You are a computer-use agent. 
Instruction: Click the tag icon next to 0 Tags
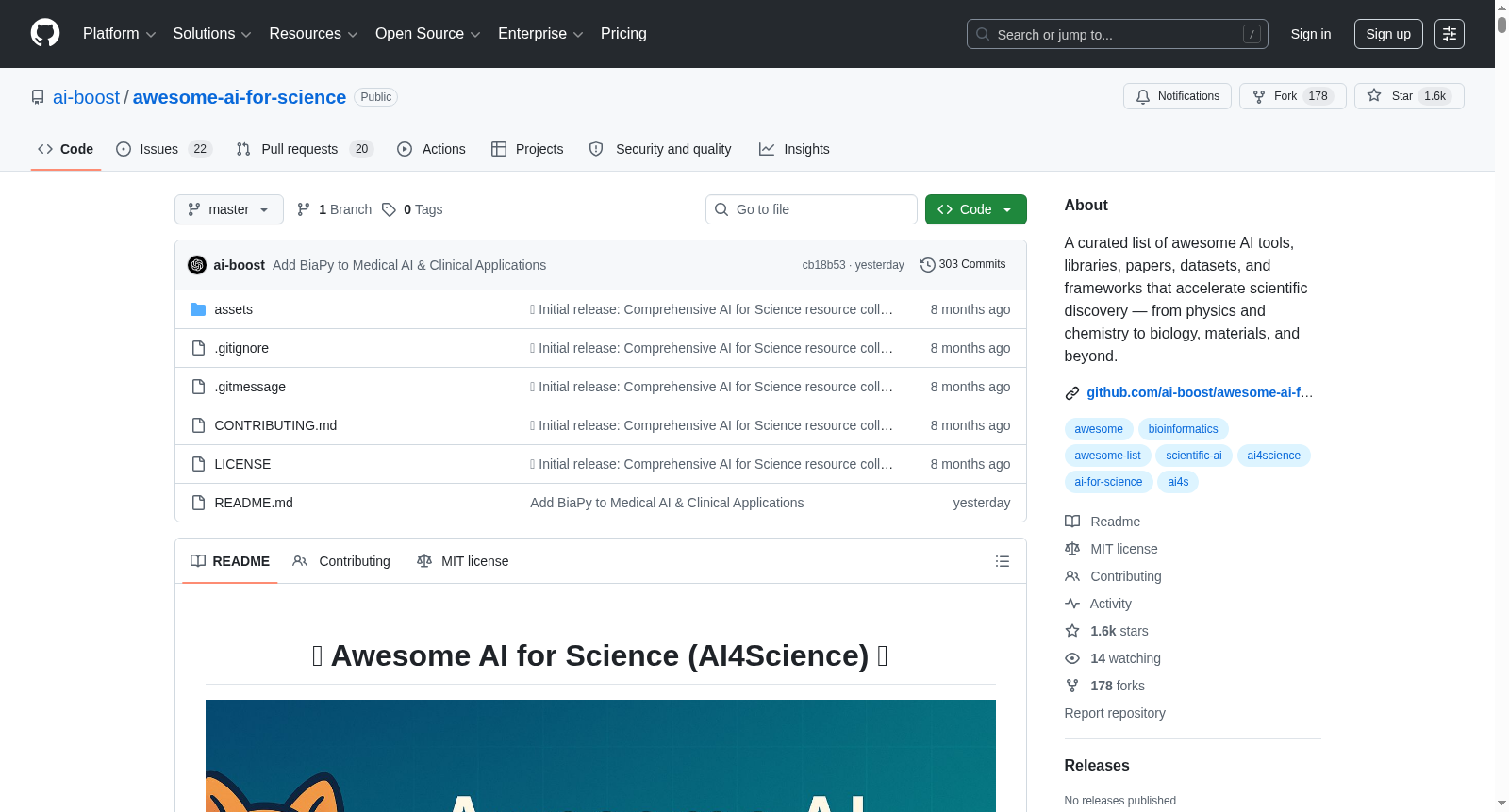(x=389, y=209)
